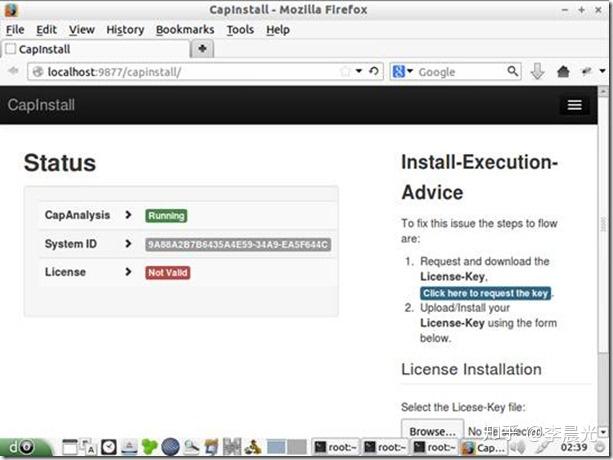The image size is (613, 460).
Task: Switch to the first workspace in pager
Action: 276,447
